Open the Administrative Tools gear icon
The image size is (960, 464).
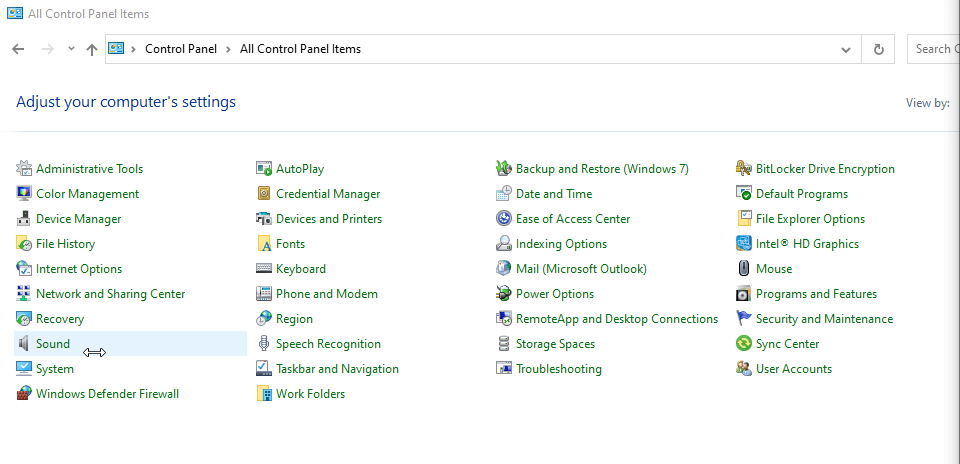pos(23,168)
